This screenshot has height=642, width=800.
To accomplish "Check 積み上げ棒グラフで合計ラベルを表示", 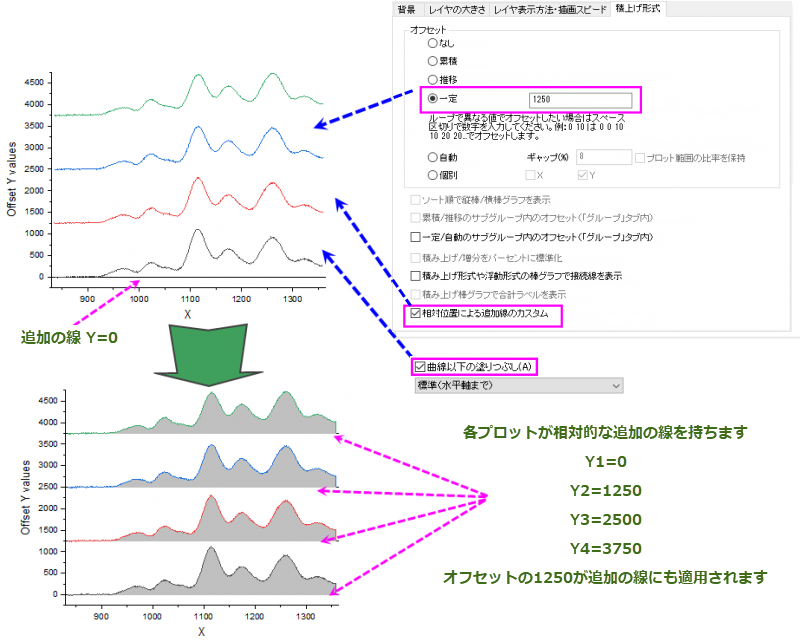I will tap(415, 294).
